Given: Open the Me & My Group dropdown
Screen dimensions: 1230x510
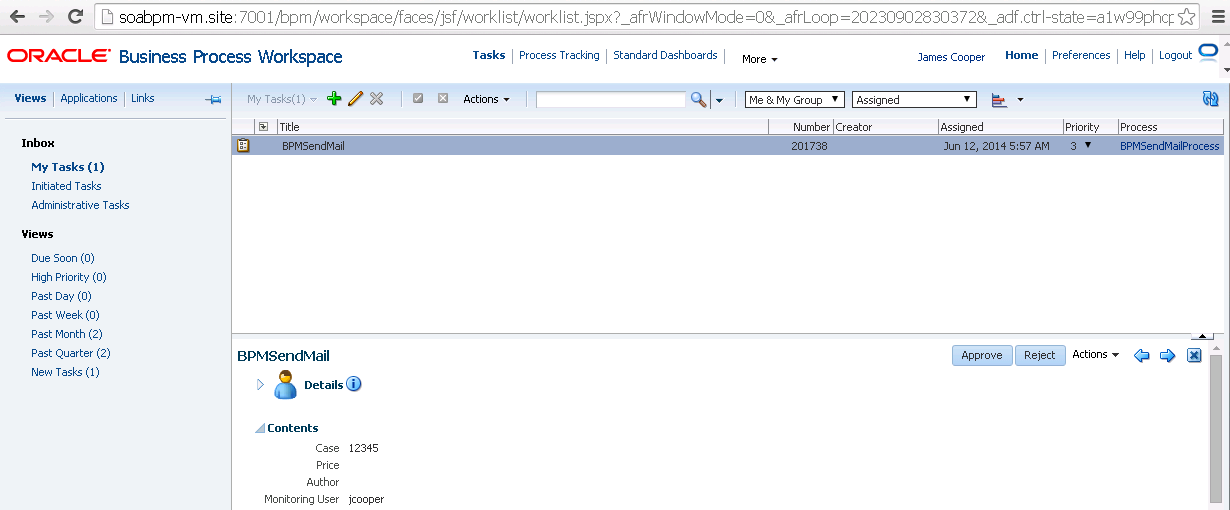Looking at the screenshot, I should click(795, 99).
